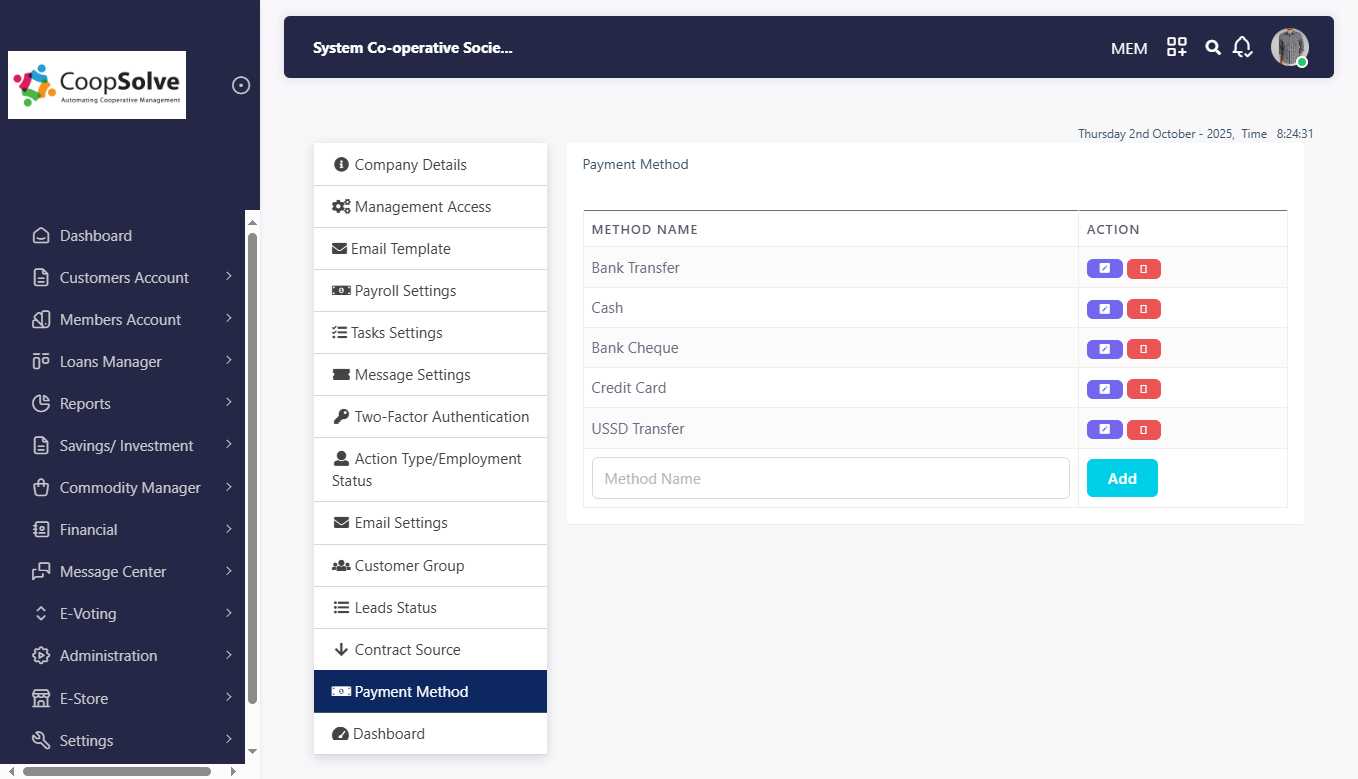The width and height of the screenshot is (1358, 779).
Task: Expand the Loans Manager submenu
Action: tap(110, 362)
